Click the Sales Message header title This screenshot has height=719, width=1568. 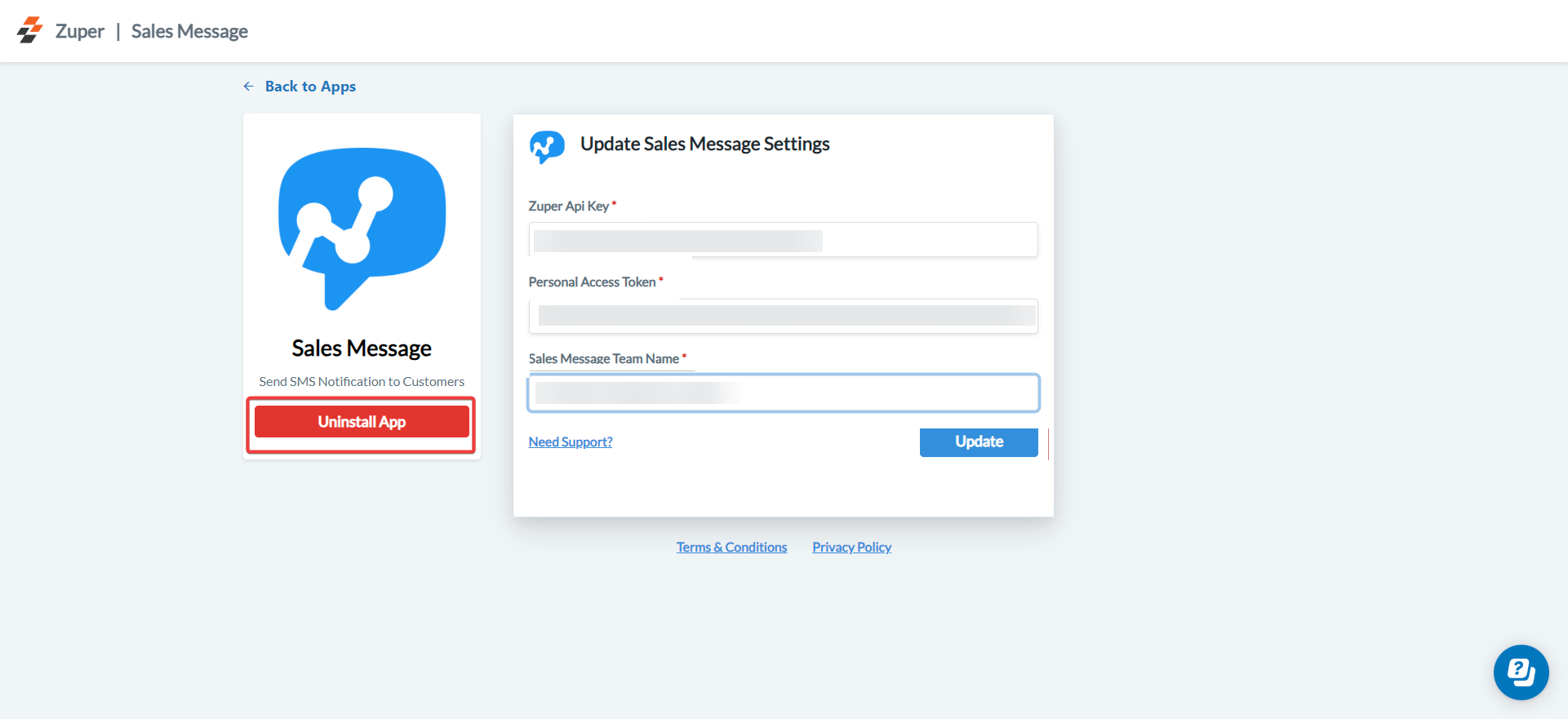click(189, 31)
